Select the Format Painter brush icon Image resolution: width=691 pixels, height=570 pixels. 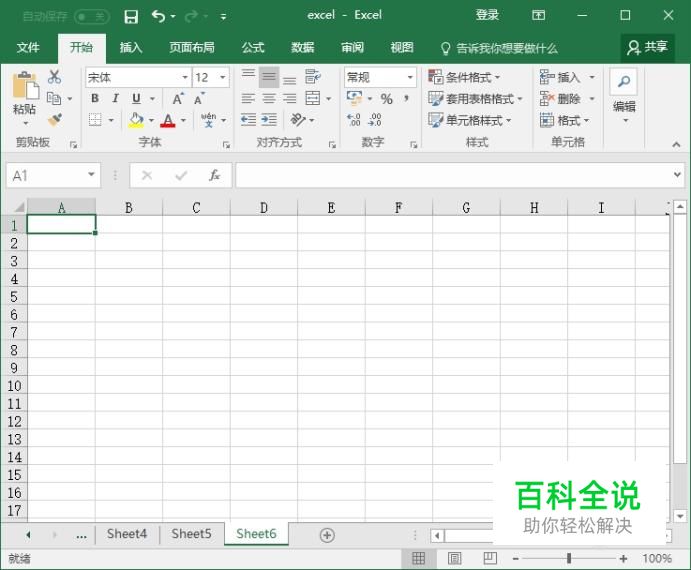55,119
